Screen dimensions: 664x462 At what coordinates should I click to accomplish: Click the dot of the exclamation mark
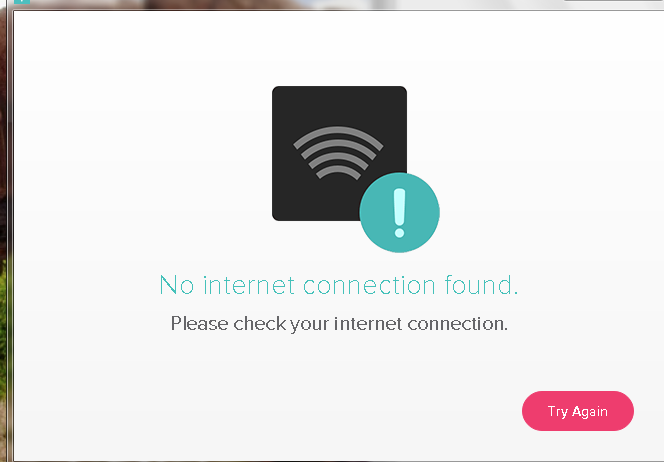(x=399, y=232)
